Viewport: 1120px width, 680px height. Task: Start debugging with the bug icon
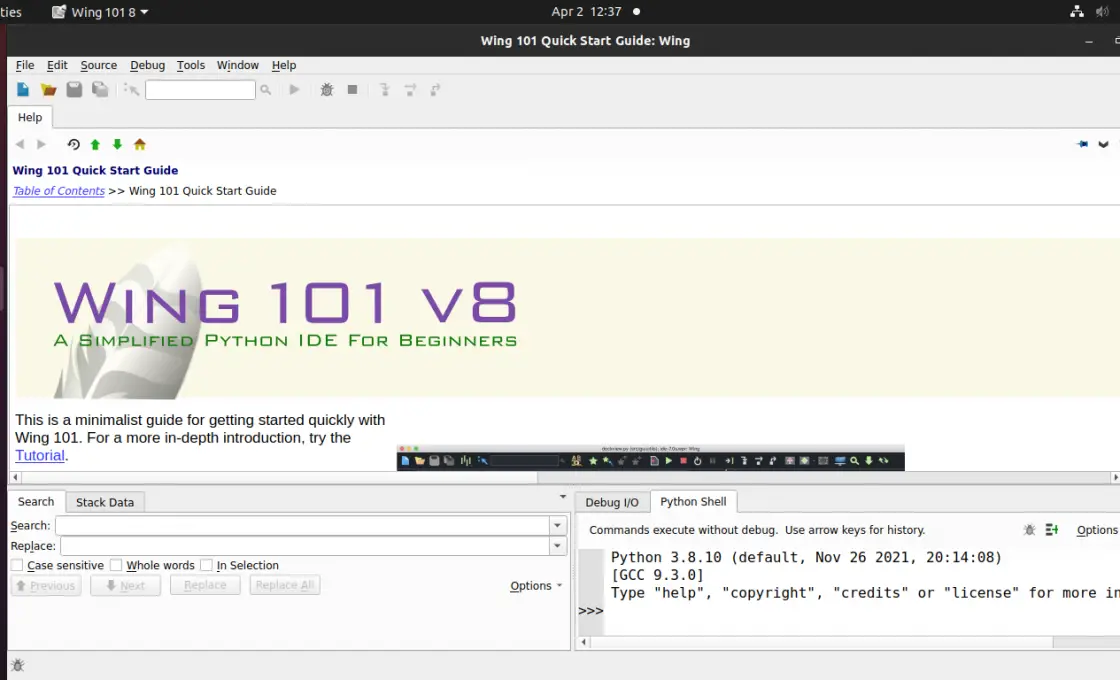[x=326, y=89]
